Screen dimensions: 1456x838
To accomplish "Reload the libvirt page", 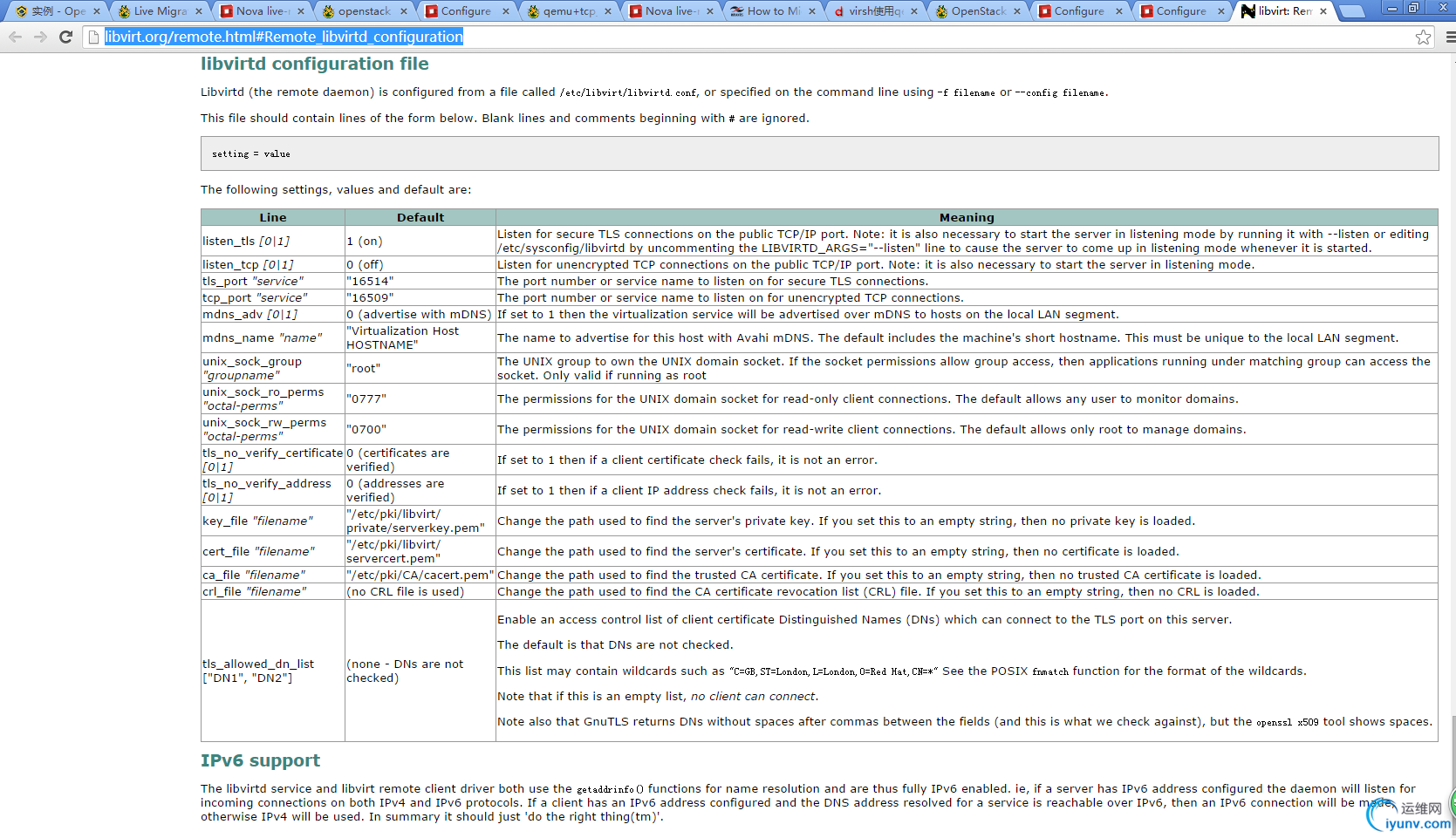I will point(65,37).
